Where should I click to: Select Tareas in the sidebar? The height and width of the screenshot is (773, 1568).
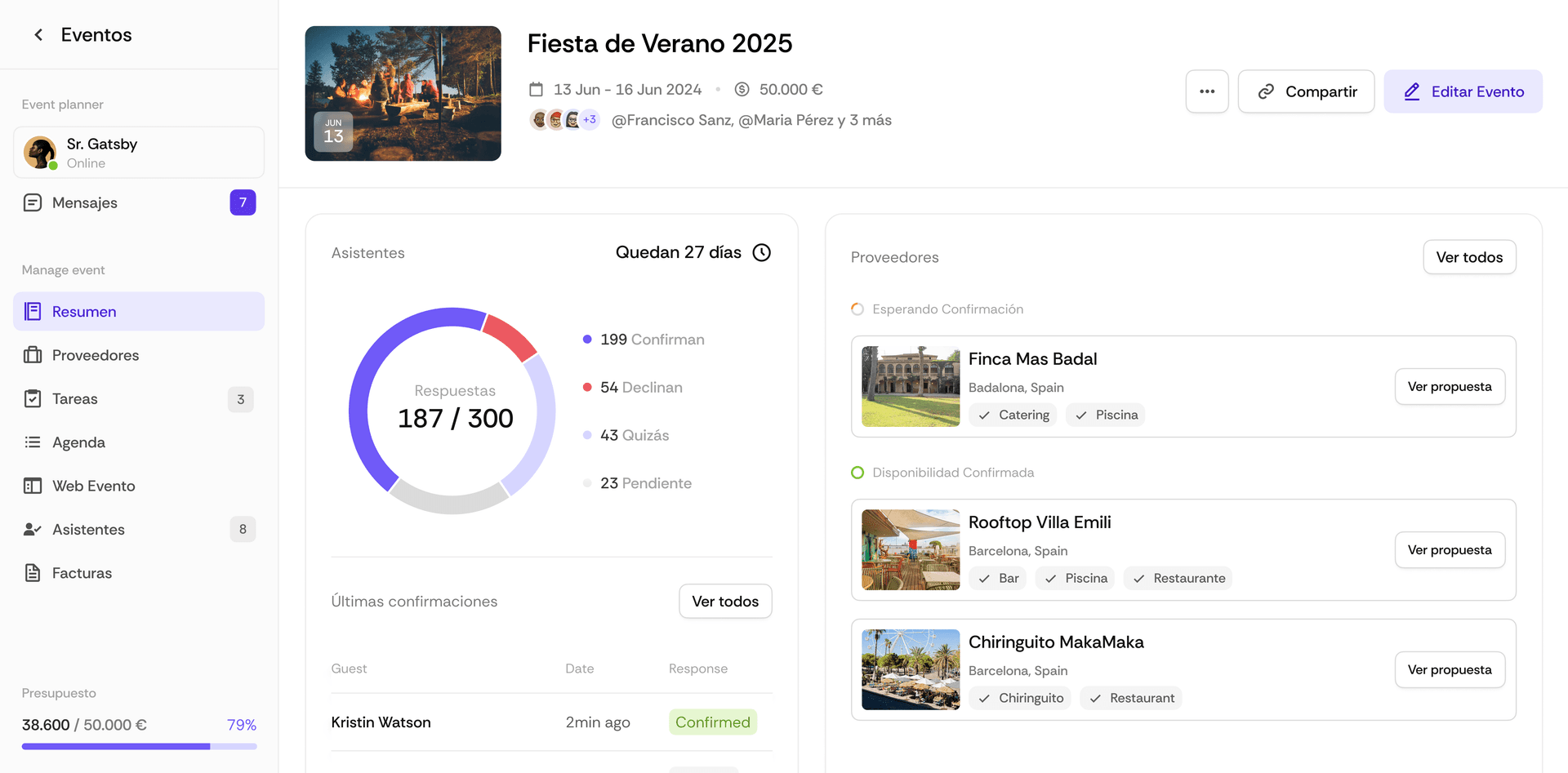coord(139,399)
